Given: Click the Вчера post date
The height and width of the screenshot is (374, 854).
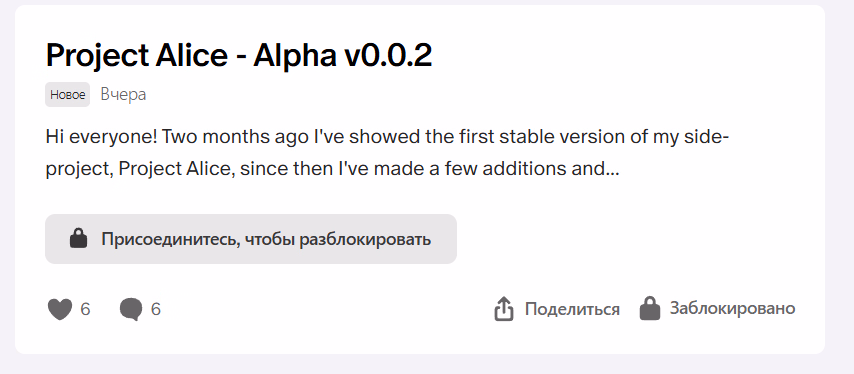Looking at the screenshot, I should coord(123,95).
